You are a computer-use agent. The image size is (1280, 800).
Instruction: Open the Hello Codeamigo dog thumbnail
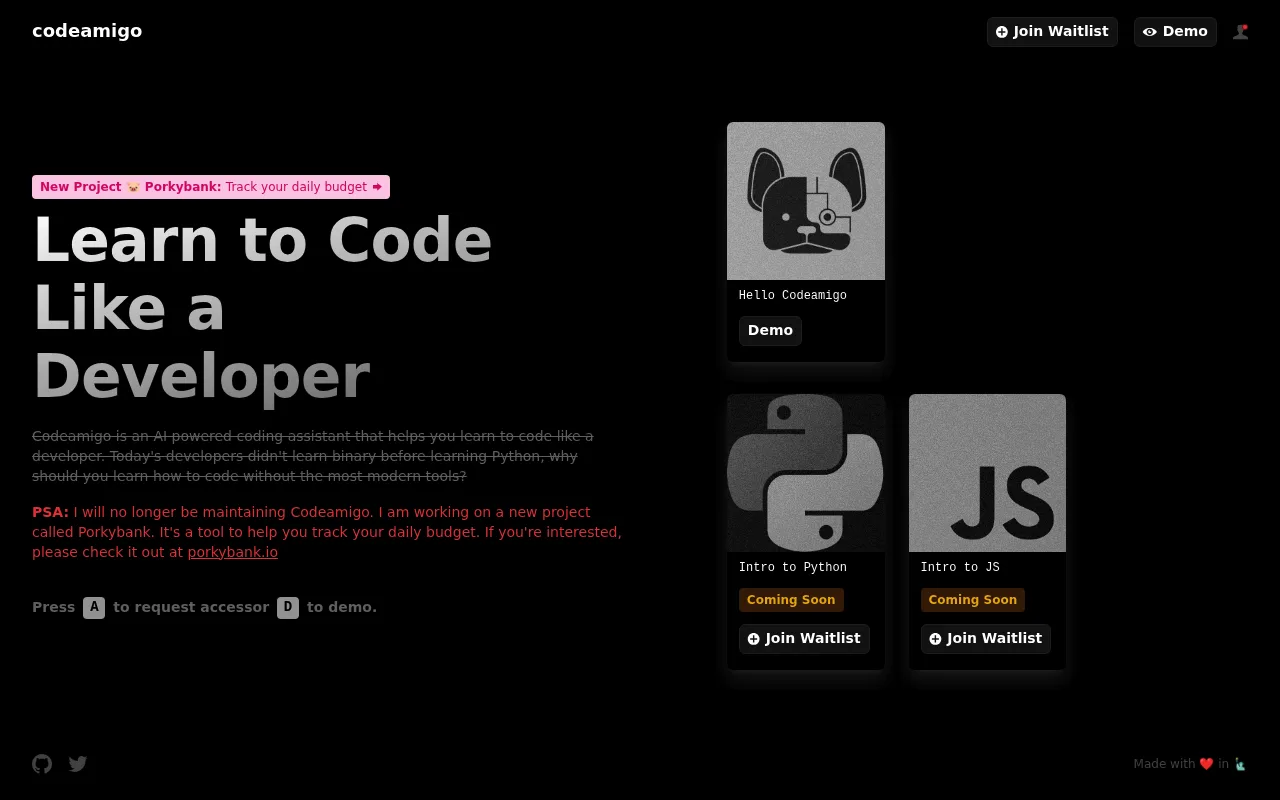806,201
